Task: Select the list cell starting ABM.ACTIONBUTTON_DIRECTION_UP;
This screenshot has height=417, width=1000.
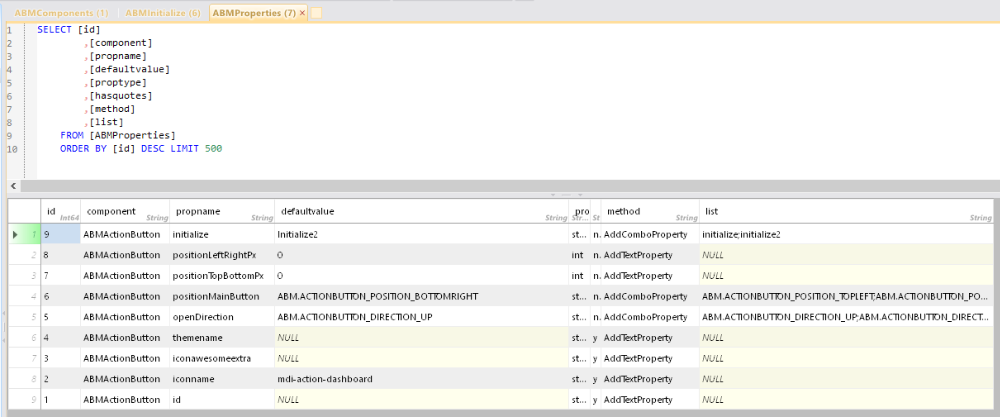Action: click(846, 317)
